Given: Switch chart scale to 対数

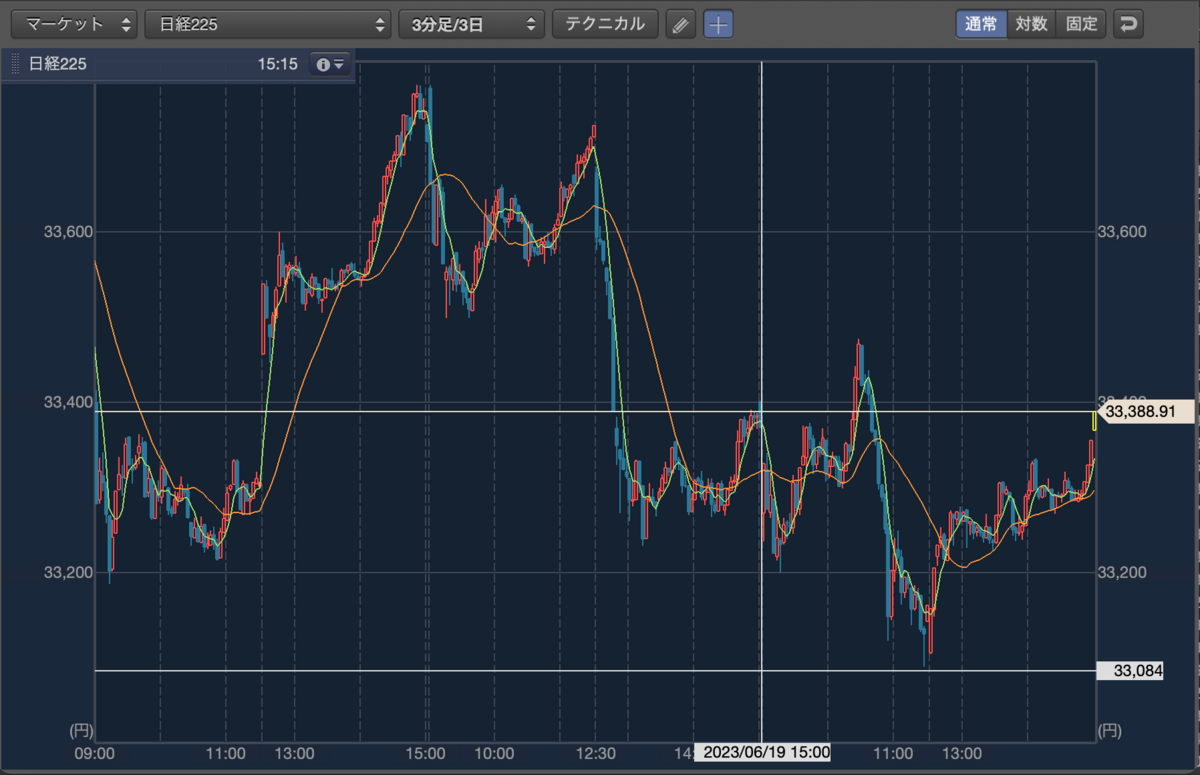Looking at the screenshot, I should tap(1031, 24).
